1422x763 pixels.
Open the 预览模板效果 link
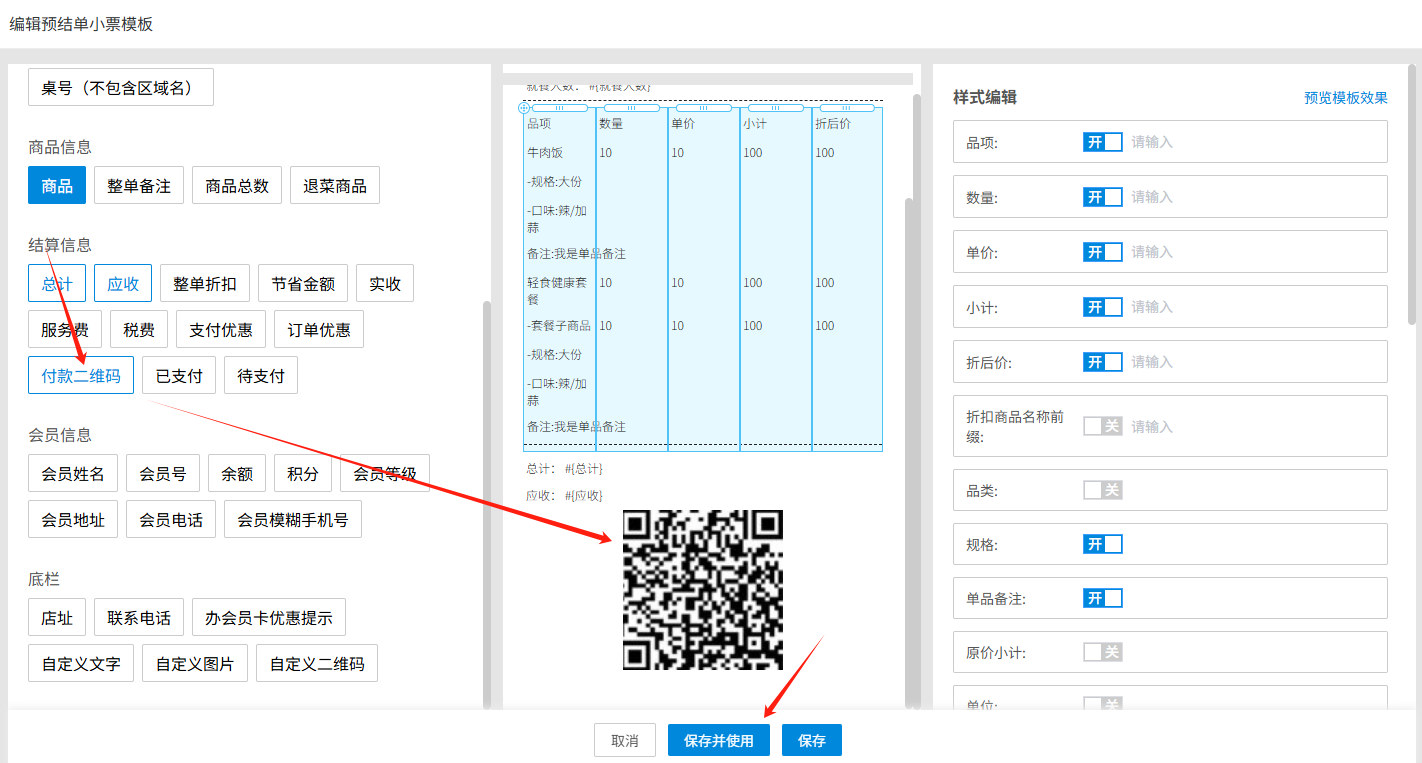[x=1346, y=98]
